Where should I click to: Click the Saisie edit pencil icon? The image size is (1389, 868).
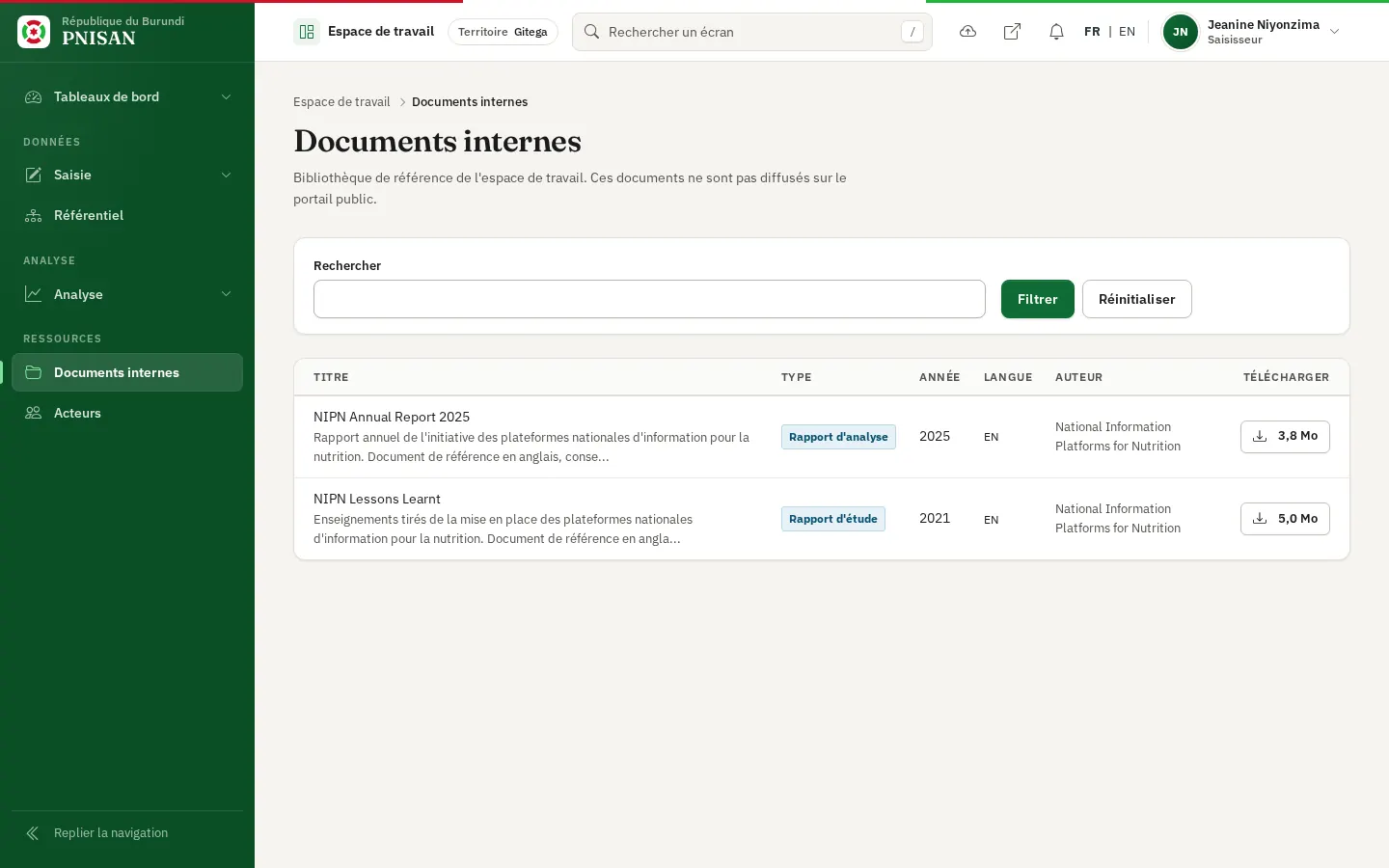point(34,175)
